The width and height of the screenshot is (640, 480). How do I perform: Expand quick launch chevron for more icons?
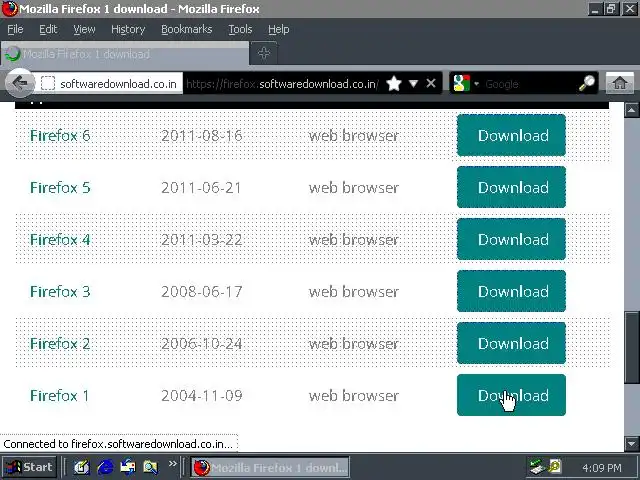[172, 463]
